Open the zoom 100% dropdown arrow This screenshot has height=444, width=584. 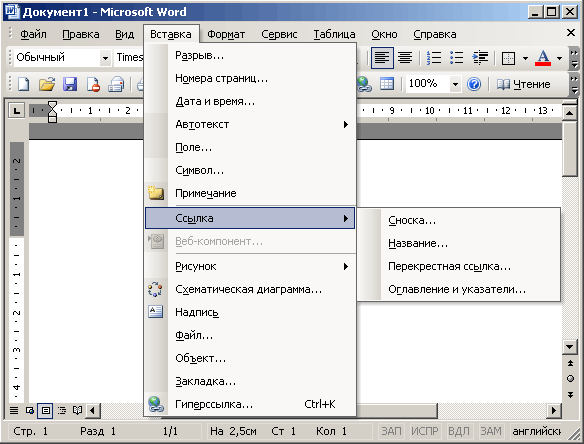pos(455,84)
